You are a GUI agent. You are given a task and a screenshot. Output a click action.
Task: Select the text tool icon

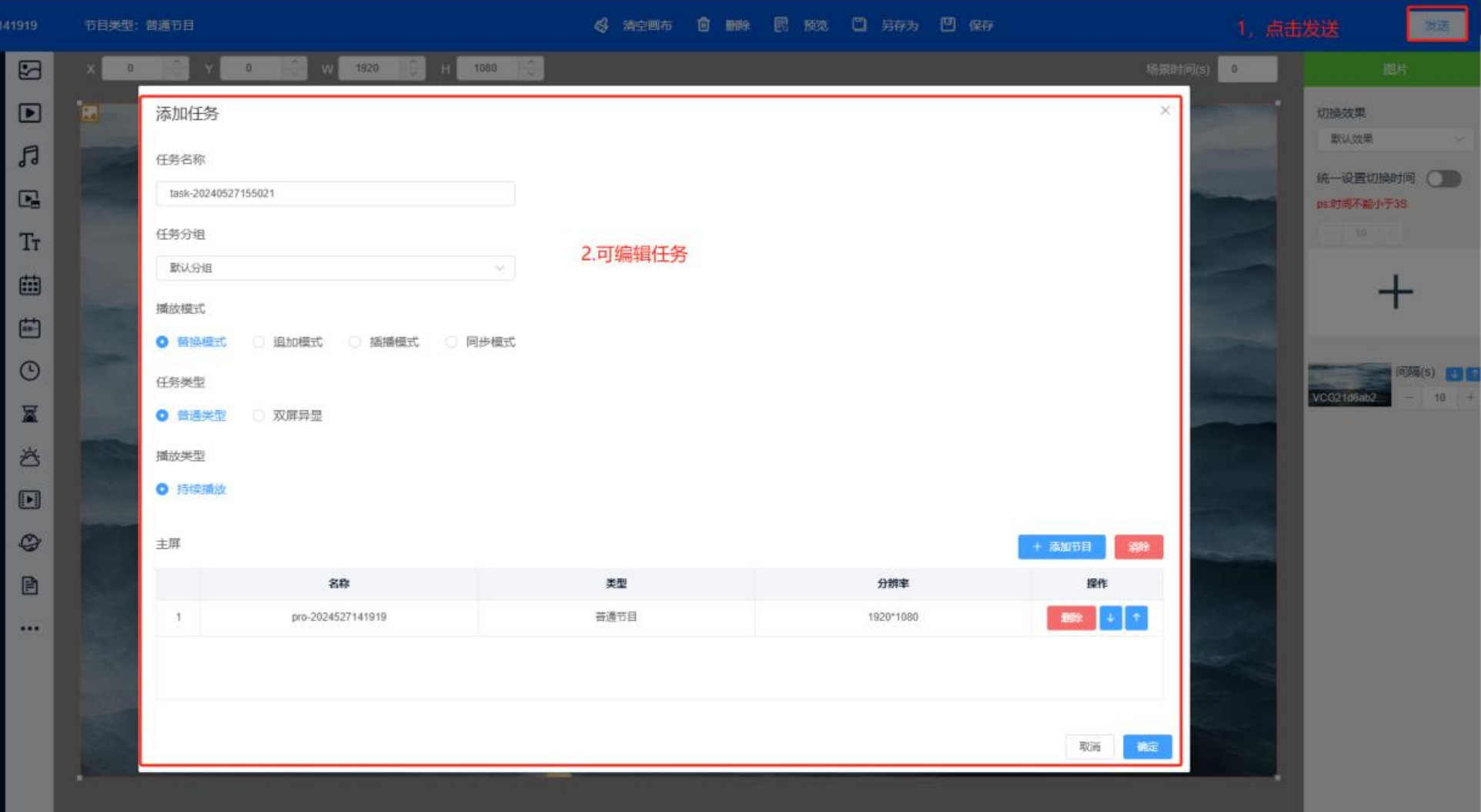click(x=29, y=242)
